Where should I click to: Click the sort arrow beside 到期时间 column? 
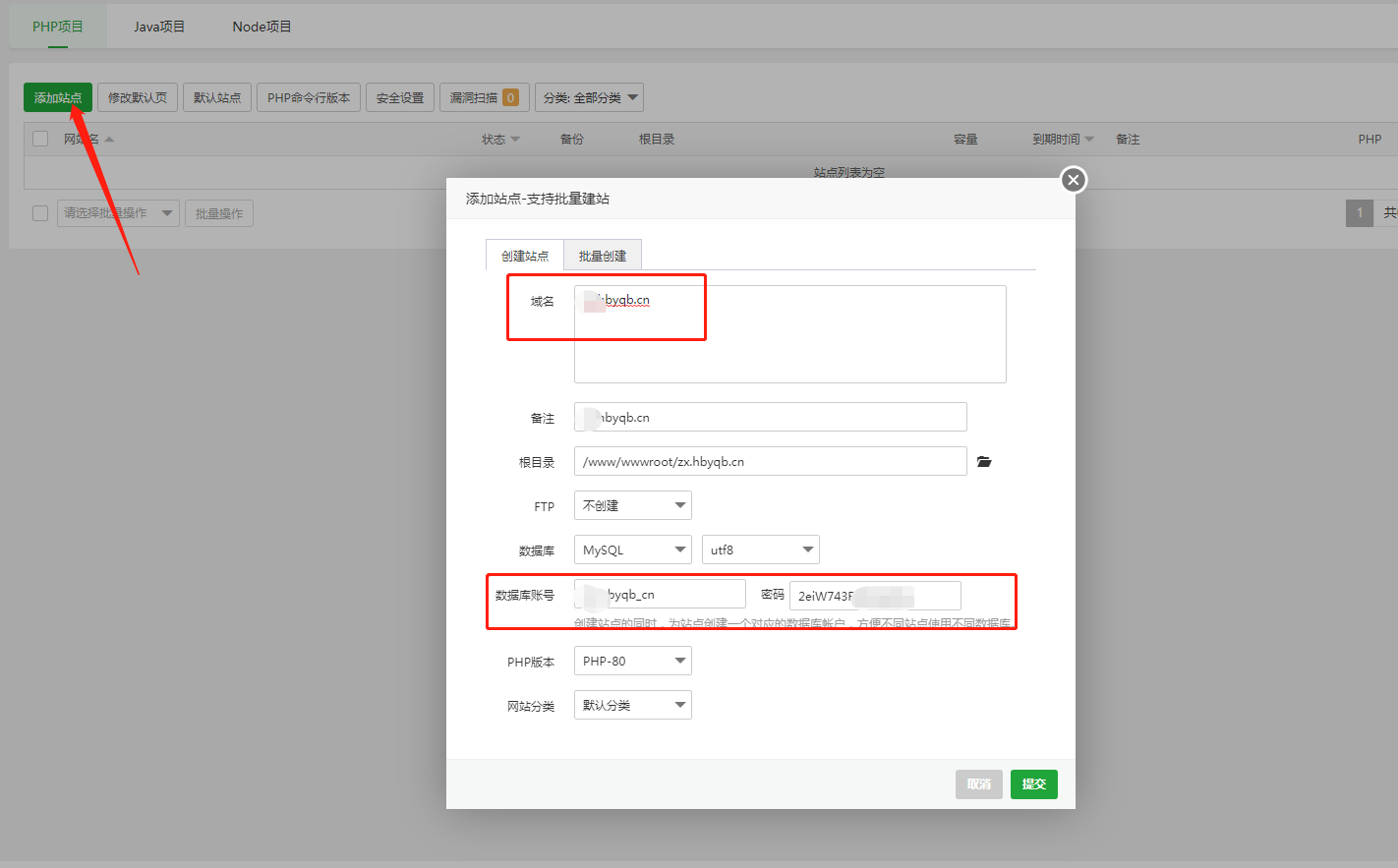pos(1089,140)
